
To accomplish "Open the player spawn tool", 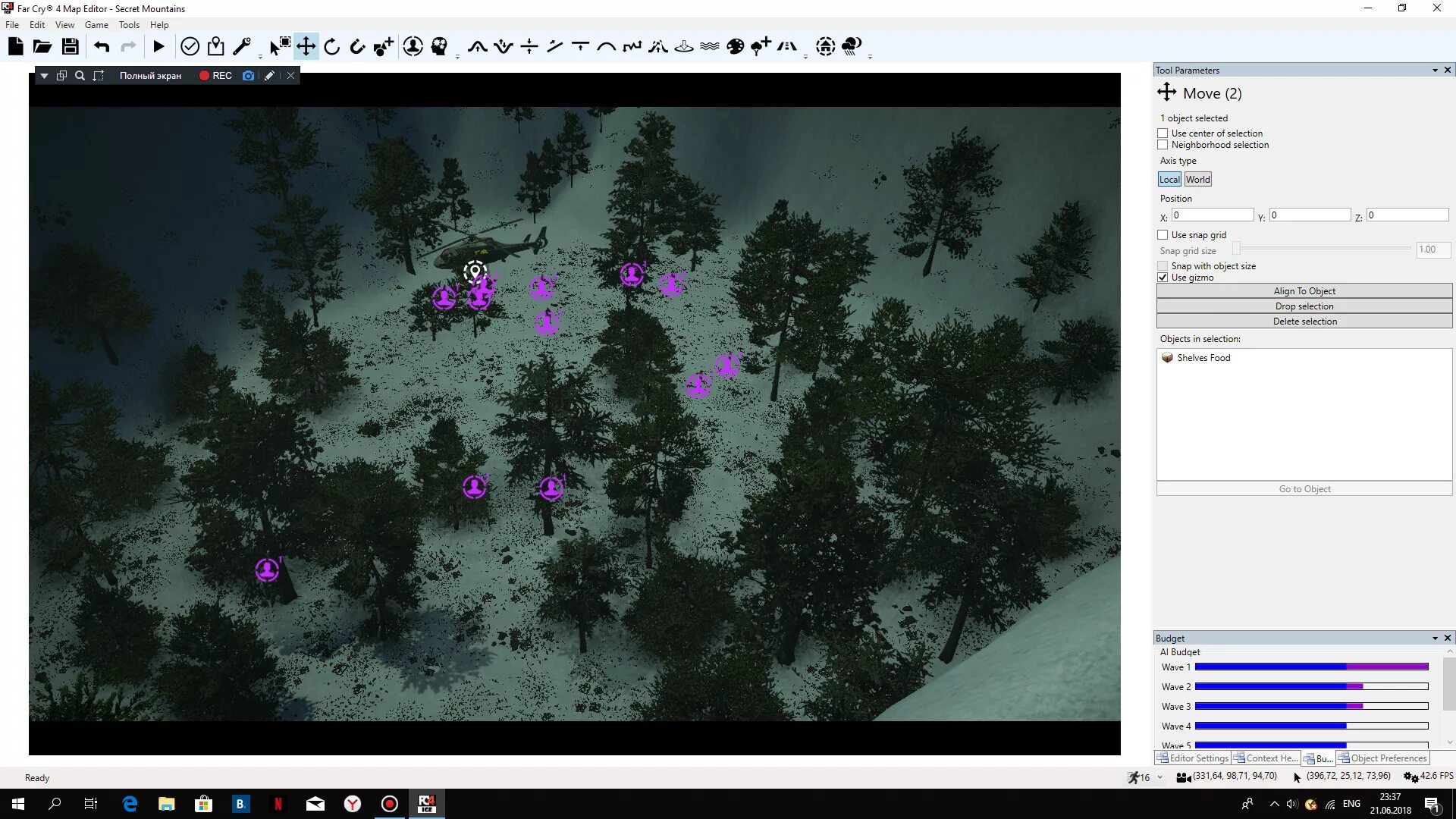I will coord(413,47).
